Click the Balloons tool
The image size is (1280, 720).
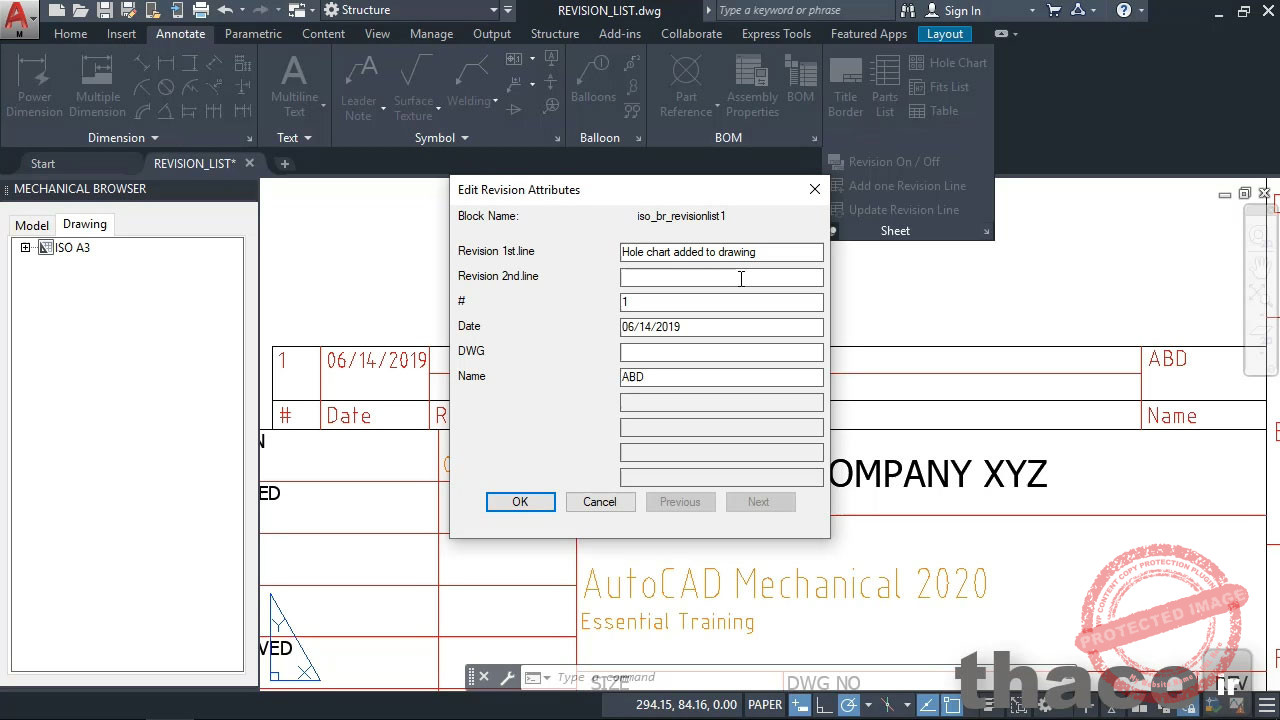(x=593, y=80)
